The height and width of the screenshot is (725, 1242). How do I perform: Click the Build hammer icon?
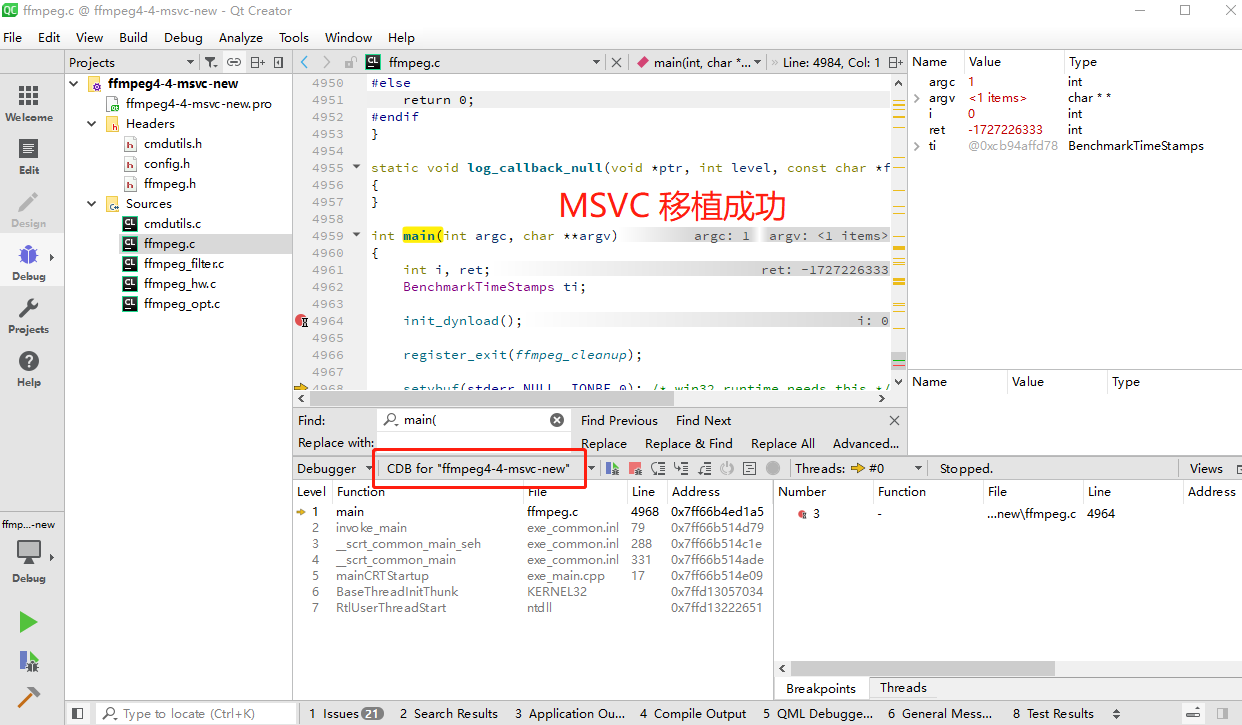point(28,697)
